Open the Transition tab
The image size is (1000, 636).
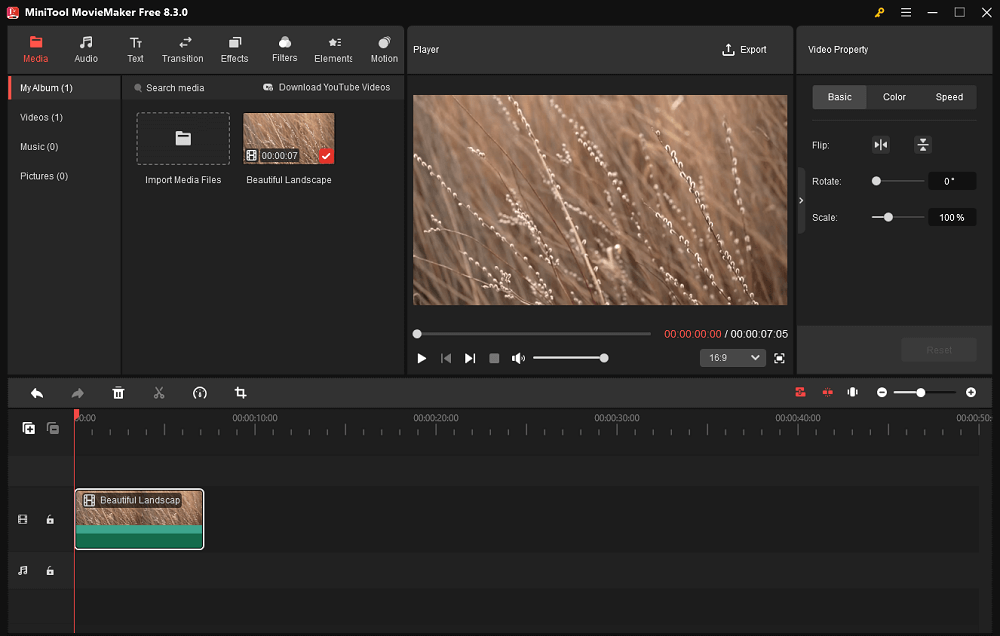[x=182, y=49]
